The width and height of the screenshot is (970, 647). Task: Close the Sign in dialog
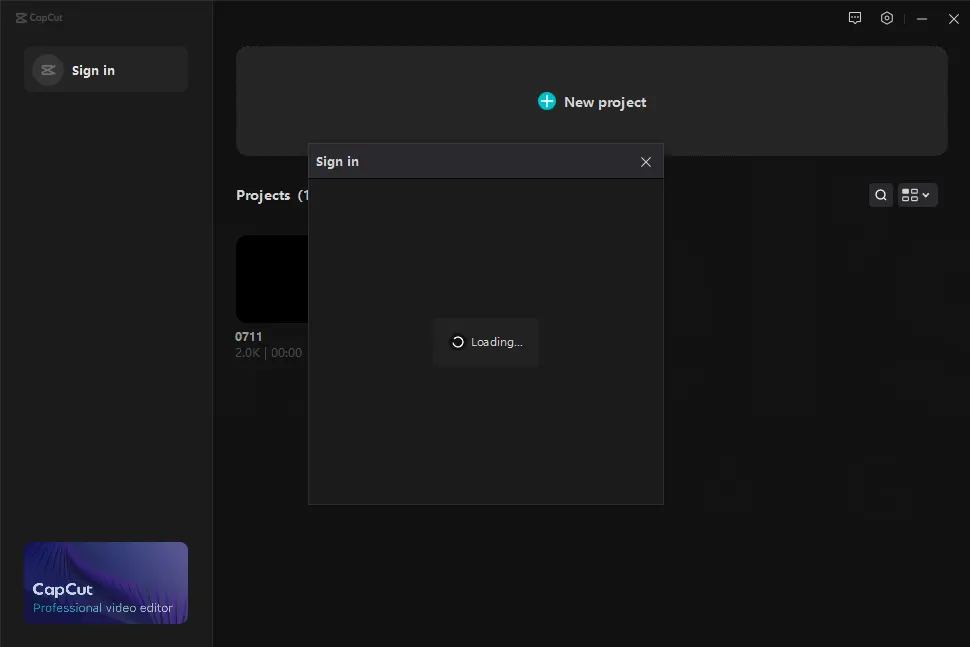pyautogui.click(x=646, y=161)
